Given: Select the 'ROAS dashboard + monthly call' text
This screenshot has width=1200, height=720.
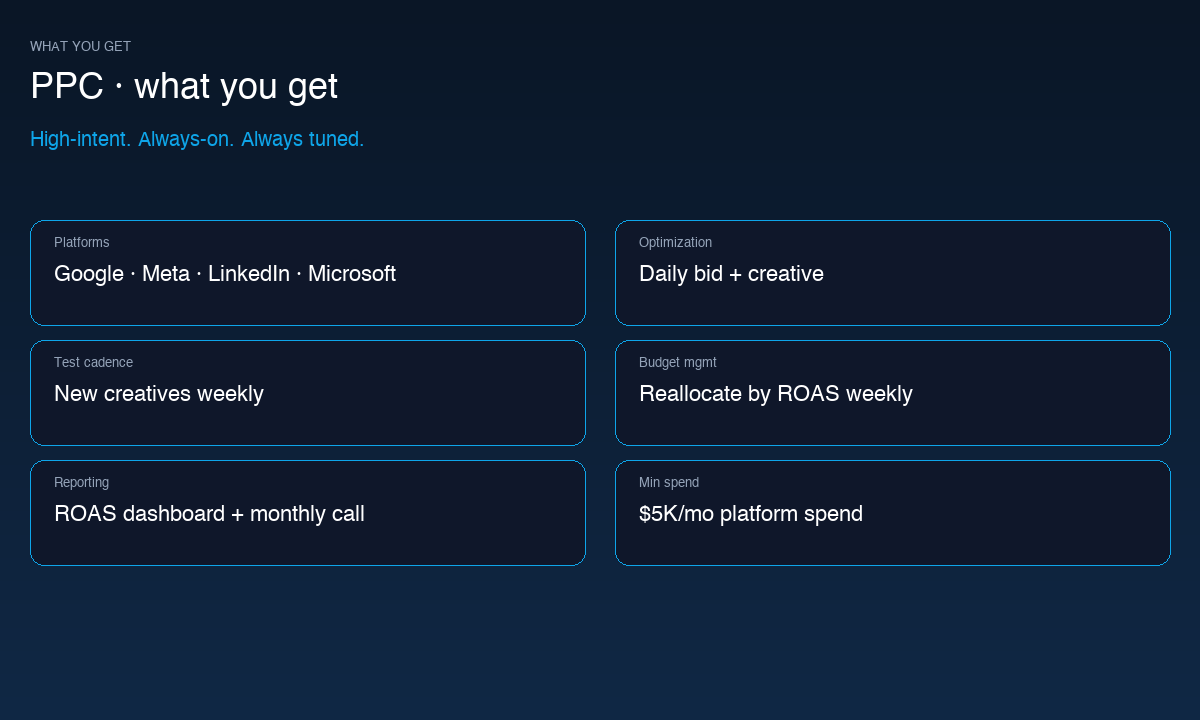Looking at the screenshot, I should pyautogui.click(x=209, y=514).
